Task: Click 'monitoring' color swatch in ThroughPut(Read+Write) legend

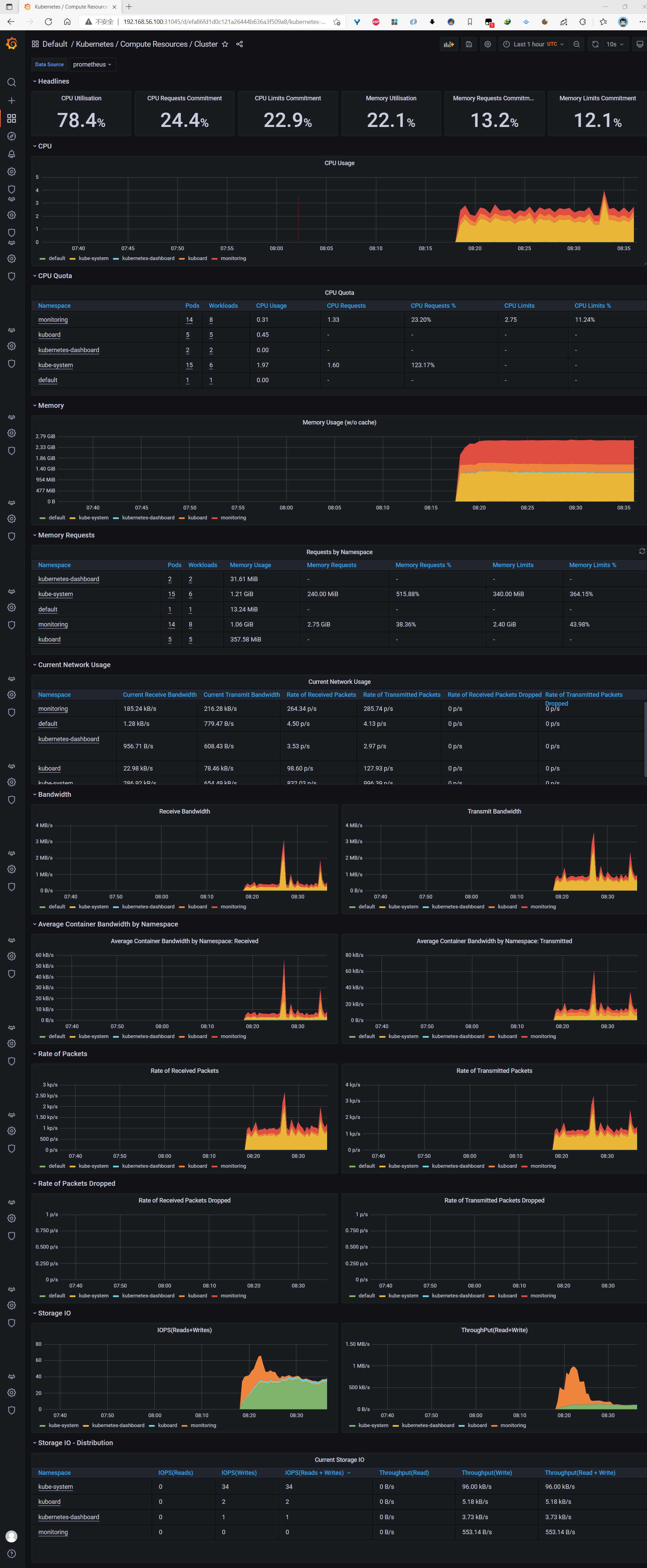Action: click(x=494, y=1426)
